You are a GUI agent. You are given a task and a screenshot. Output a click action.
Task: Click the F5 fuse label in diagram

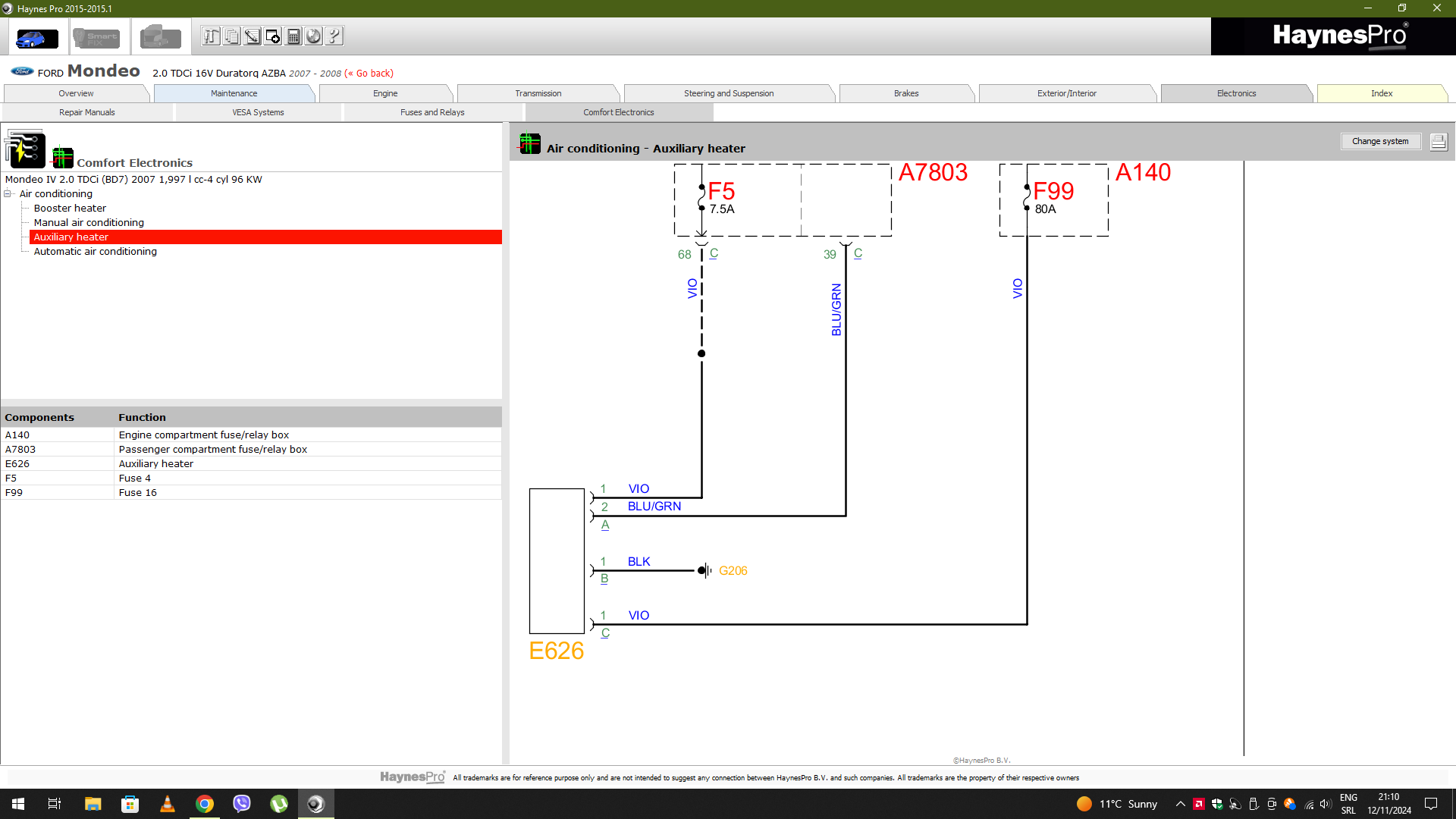tap(721, 191)
